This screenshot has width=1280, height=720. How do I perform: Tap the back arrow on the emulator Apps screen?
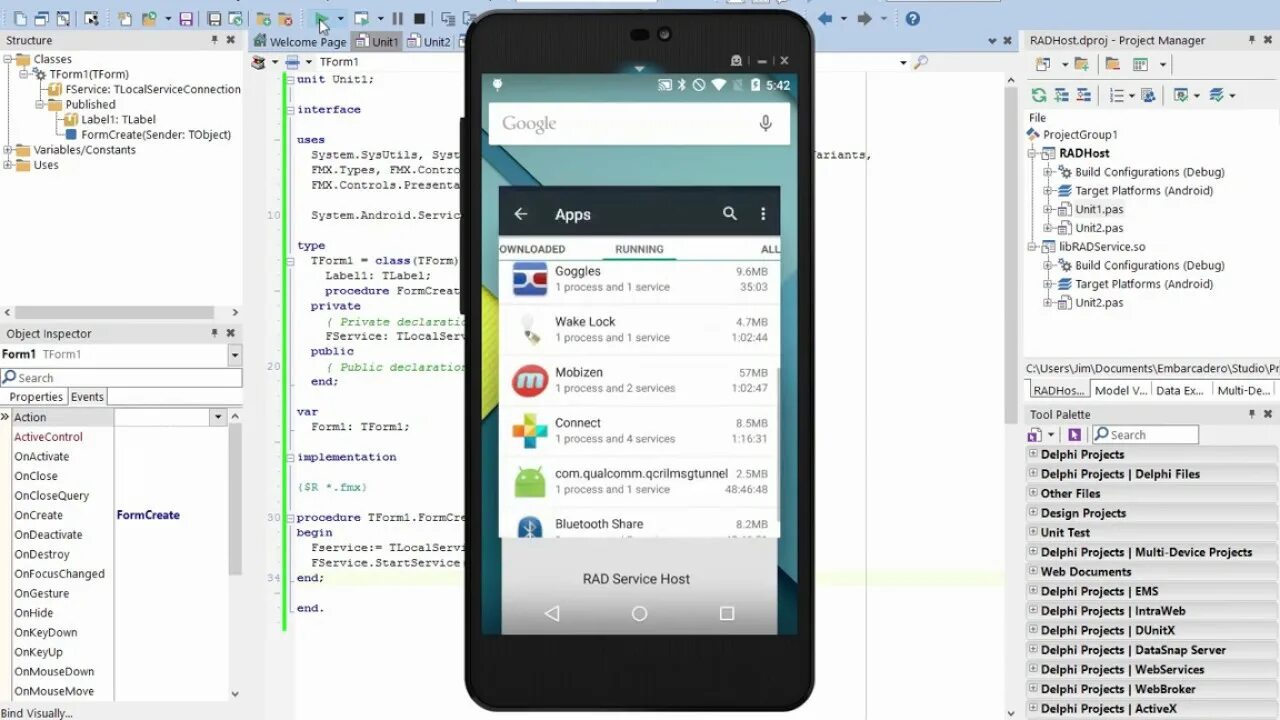[x=520, y=213]
